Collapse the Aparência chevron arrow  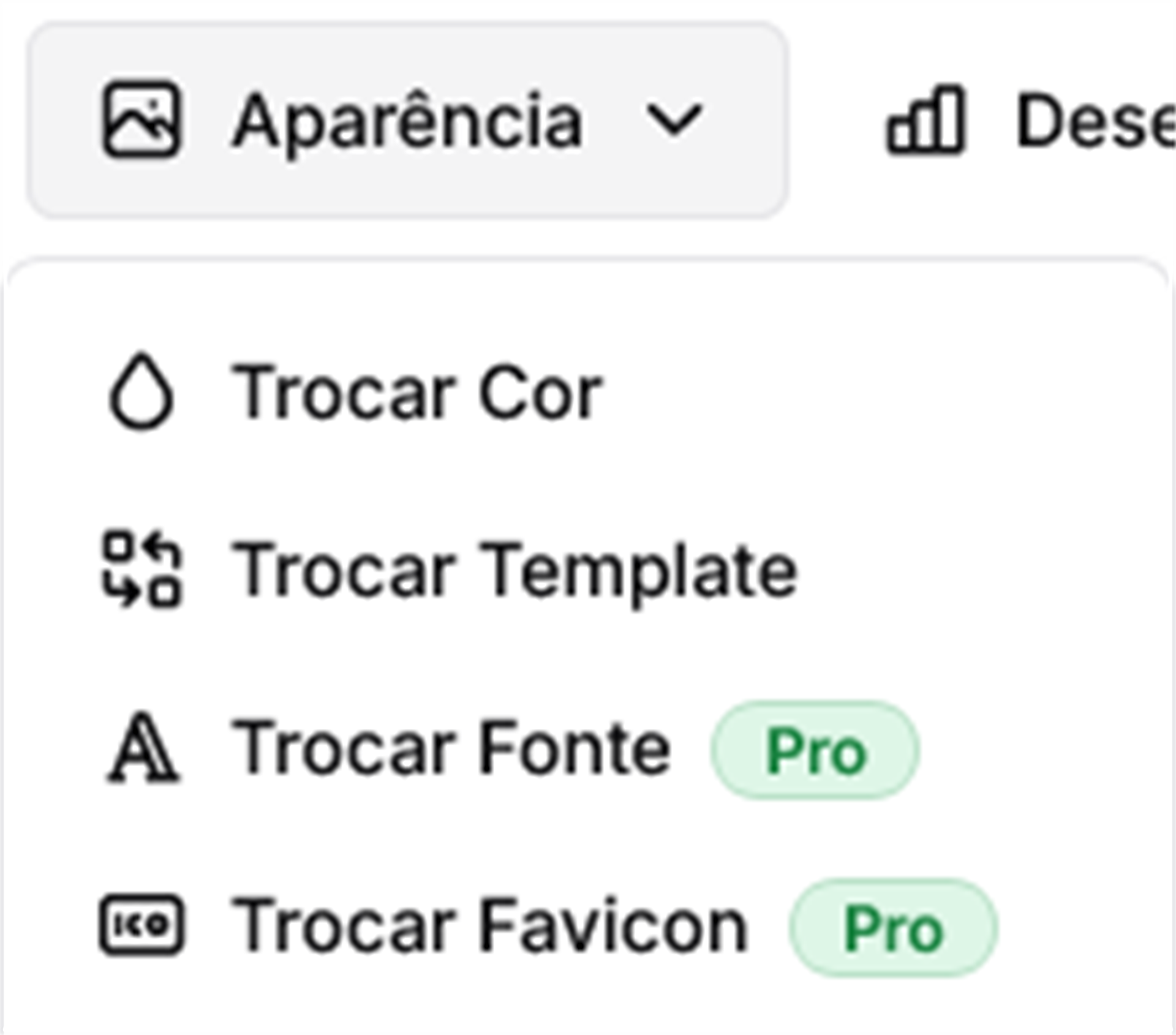coord(674,119)
